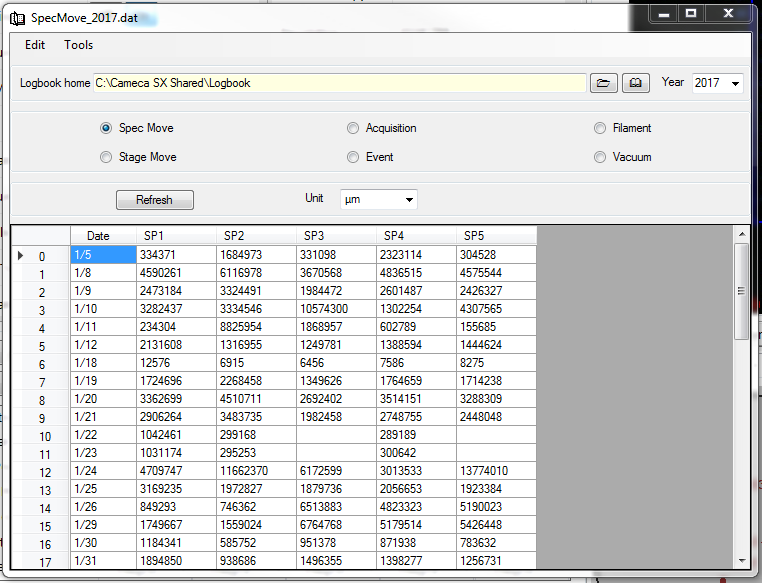Viewport: 762px width, 583px height.
Task: Choose the Acquisition radio option
Action: point(353,128)
